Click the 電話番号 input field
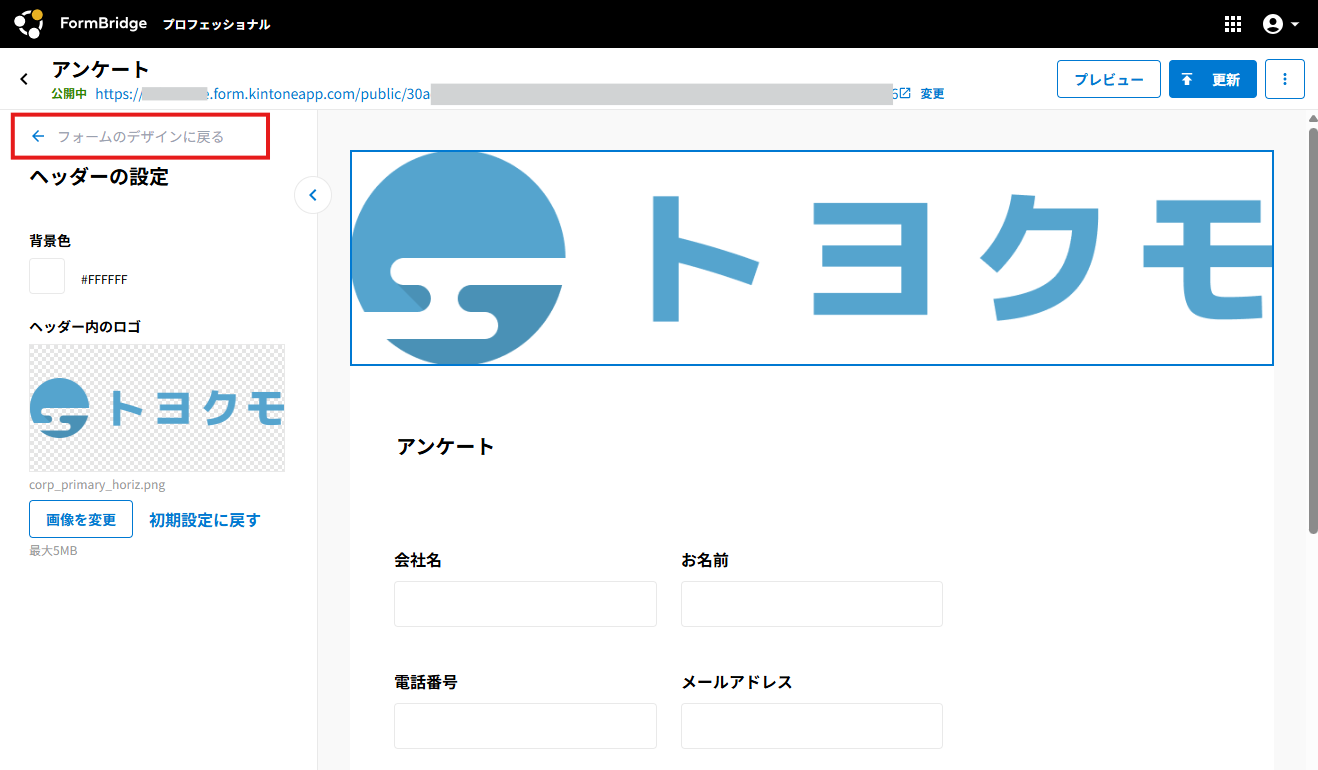 (x=525, y=726)
